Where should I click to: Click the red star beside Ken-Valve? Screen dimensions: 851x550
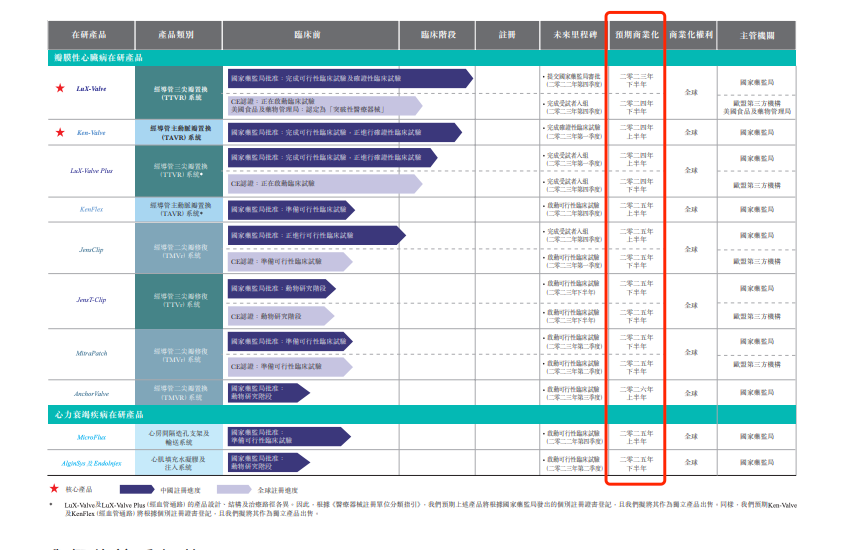[59, 132]
